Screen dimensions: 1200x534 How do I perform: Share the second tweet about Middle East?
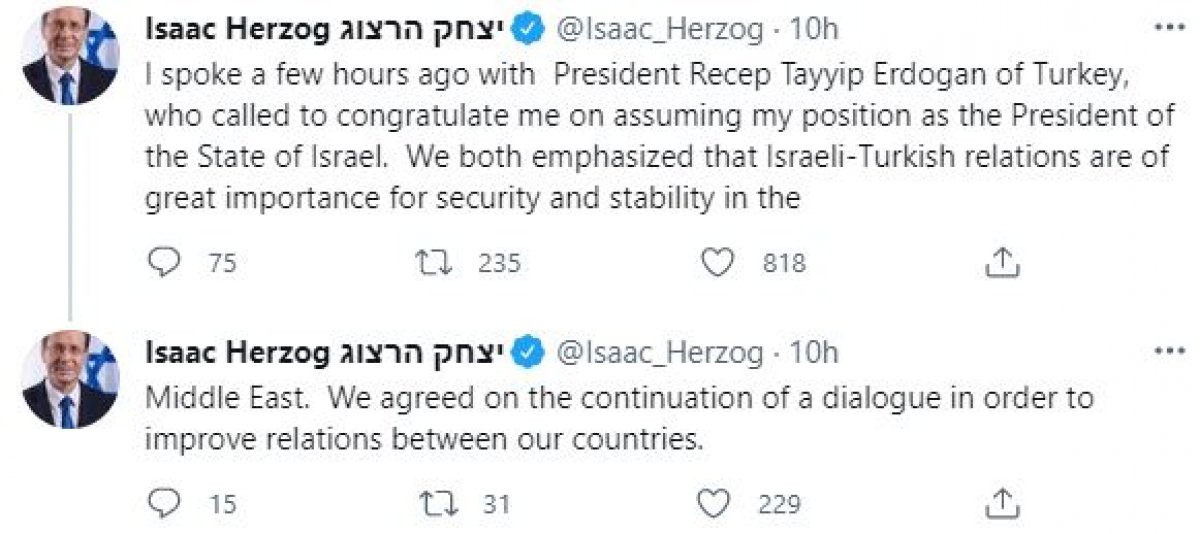pos(1002,501)
